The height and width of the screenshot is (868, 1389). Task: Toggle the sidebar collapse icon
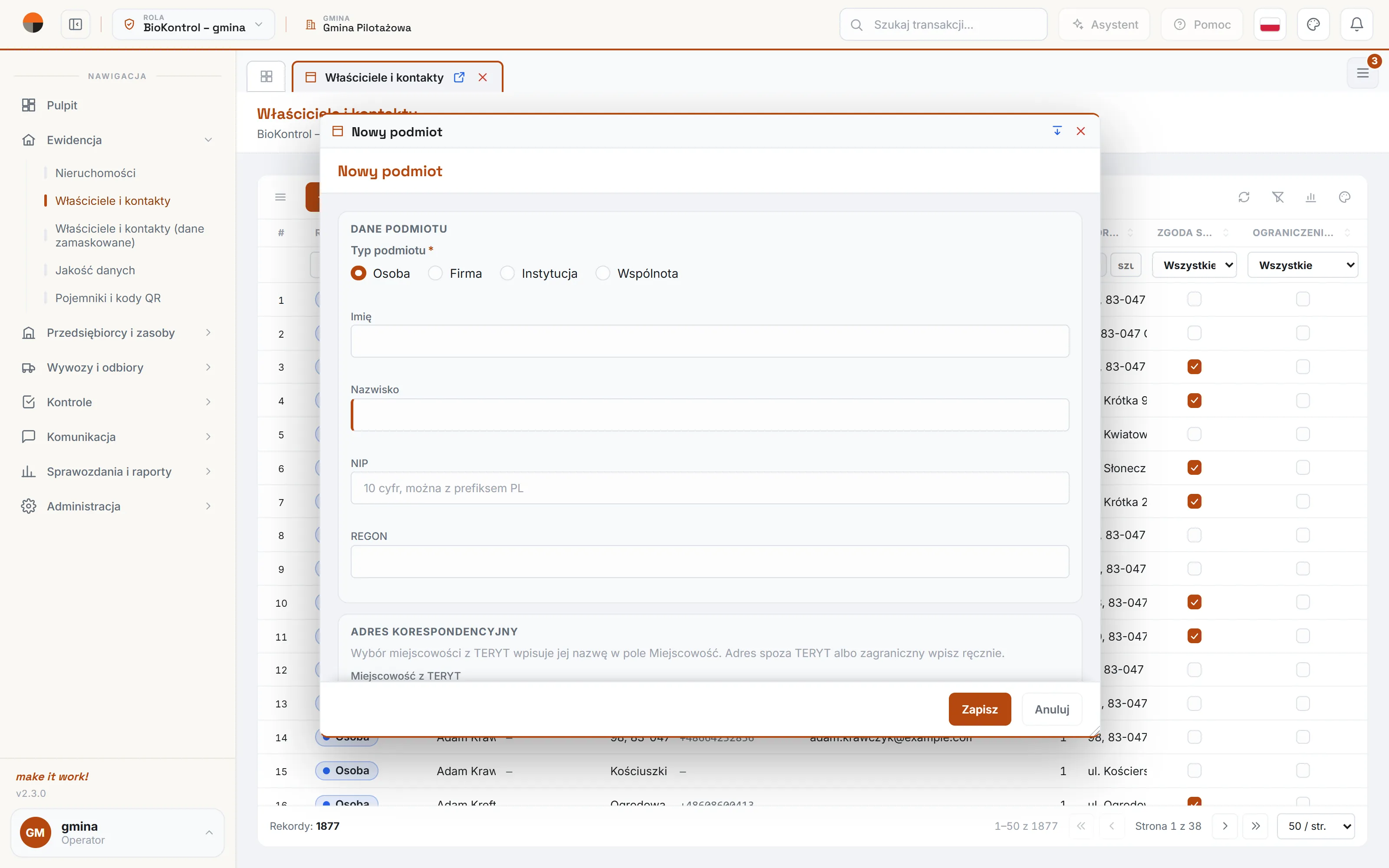click(x=75, y=25)
